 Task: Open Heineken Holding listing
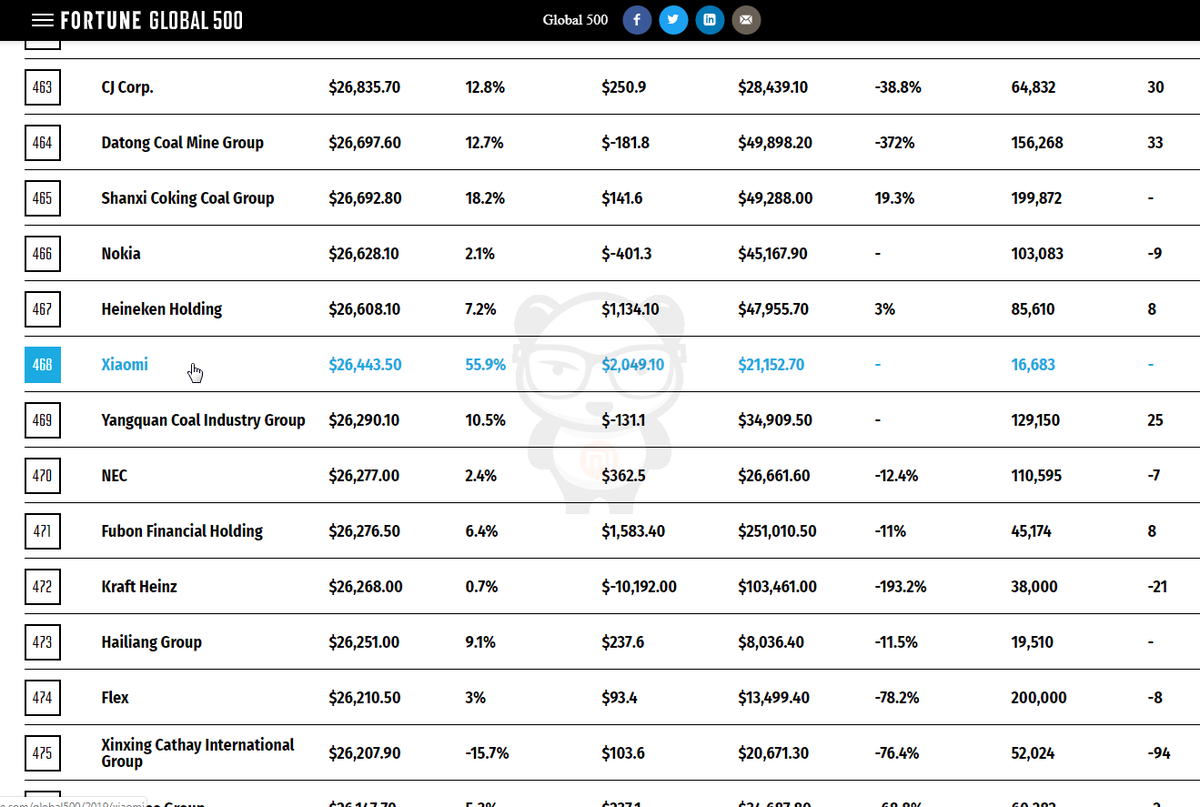161,310
